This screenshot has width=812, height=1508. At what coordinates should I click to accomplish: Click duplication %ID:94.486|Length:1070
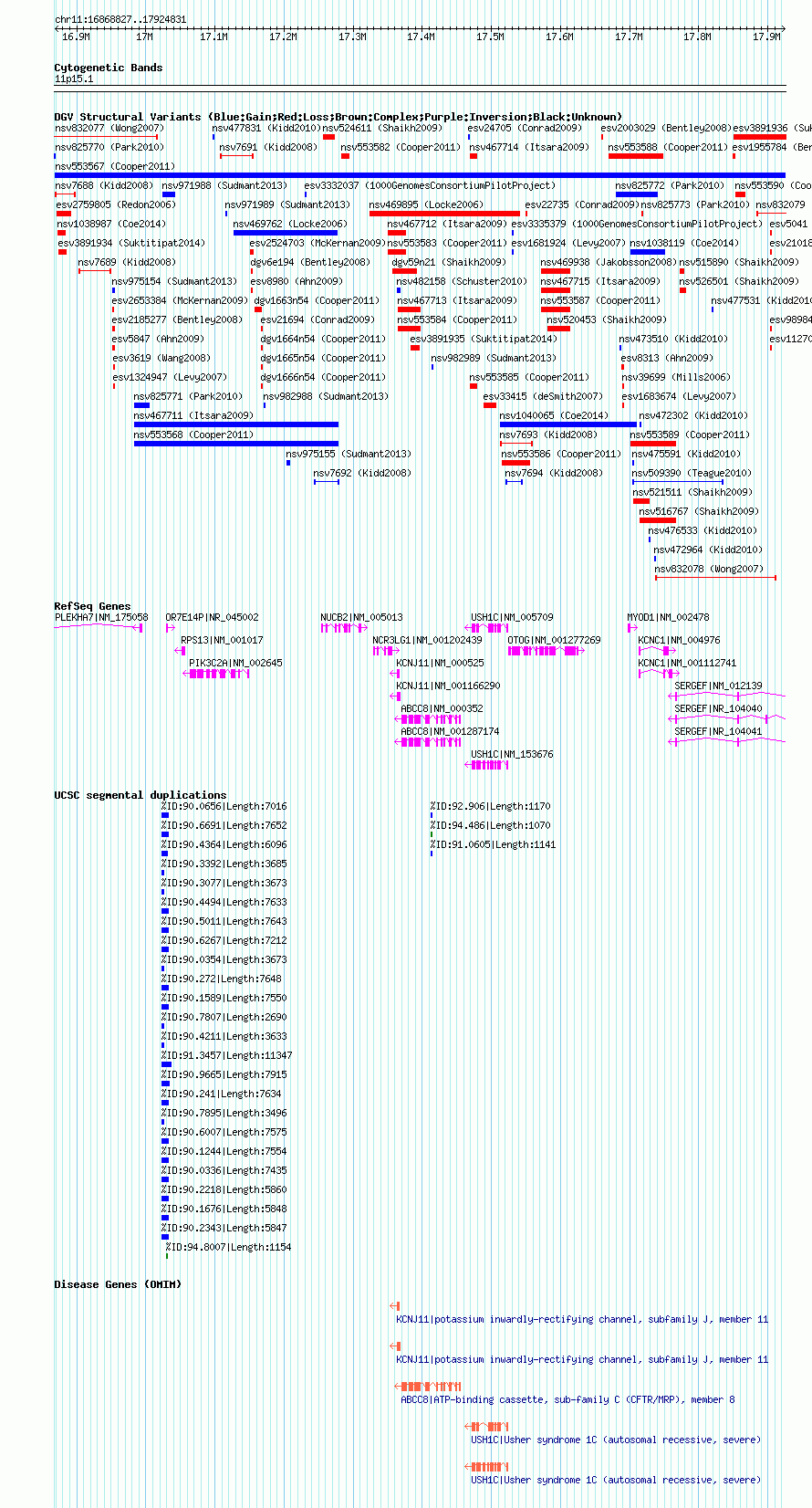(x=491, y=825)
